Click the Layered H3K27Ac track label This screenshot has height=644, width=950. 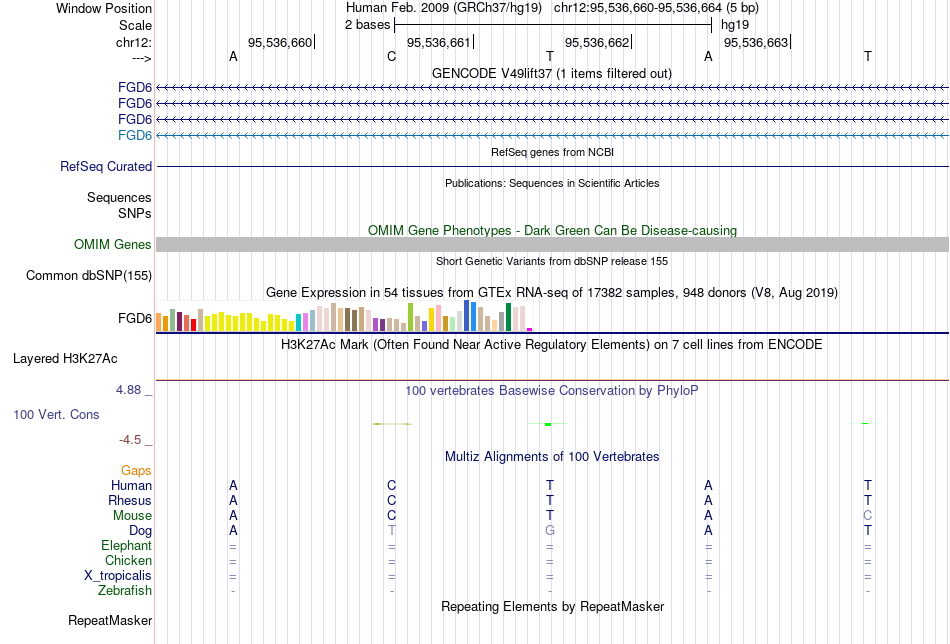(65, 359)
